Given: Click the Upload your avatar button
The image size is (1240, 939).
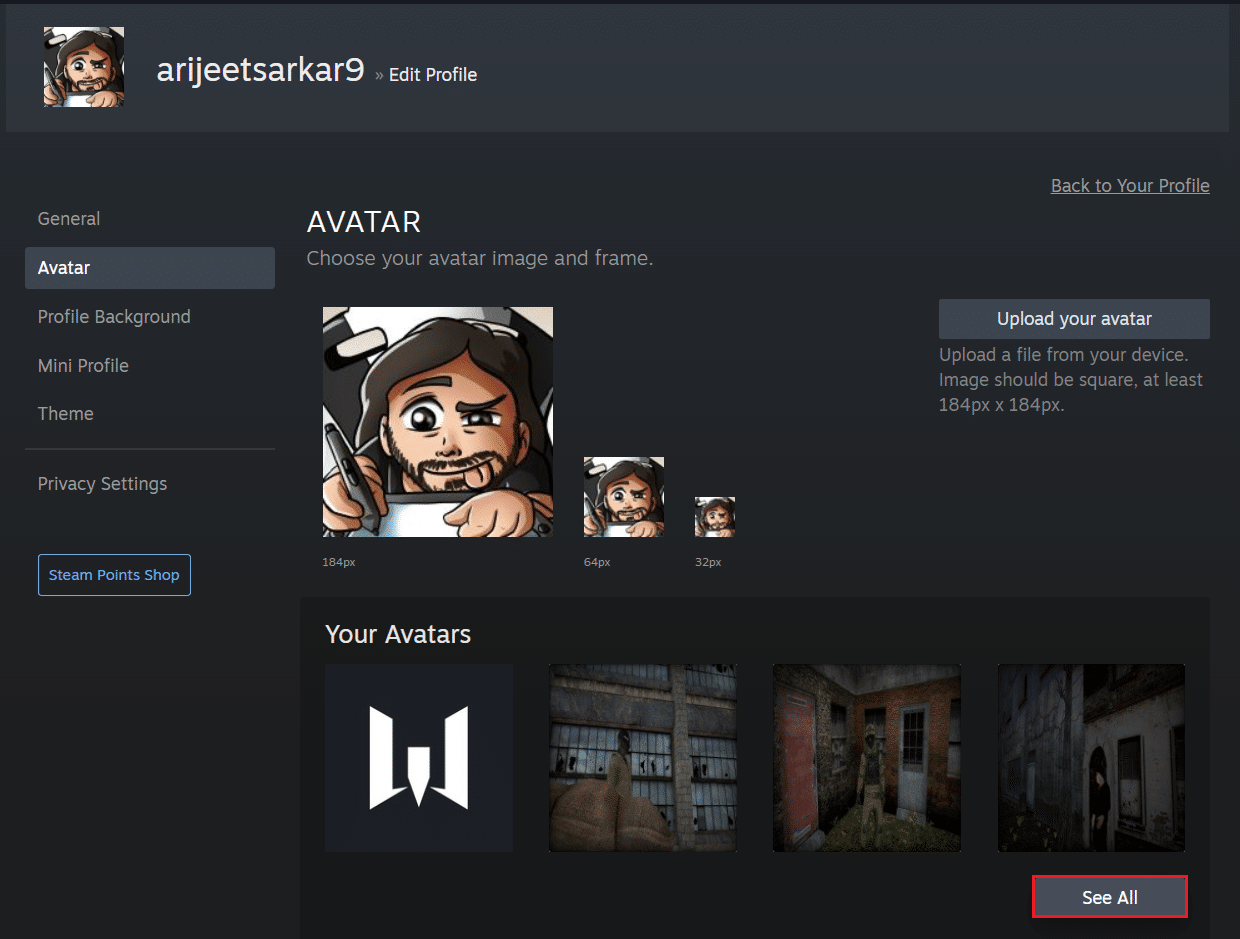Looking at the screenshot, I should [1074, 319].
